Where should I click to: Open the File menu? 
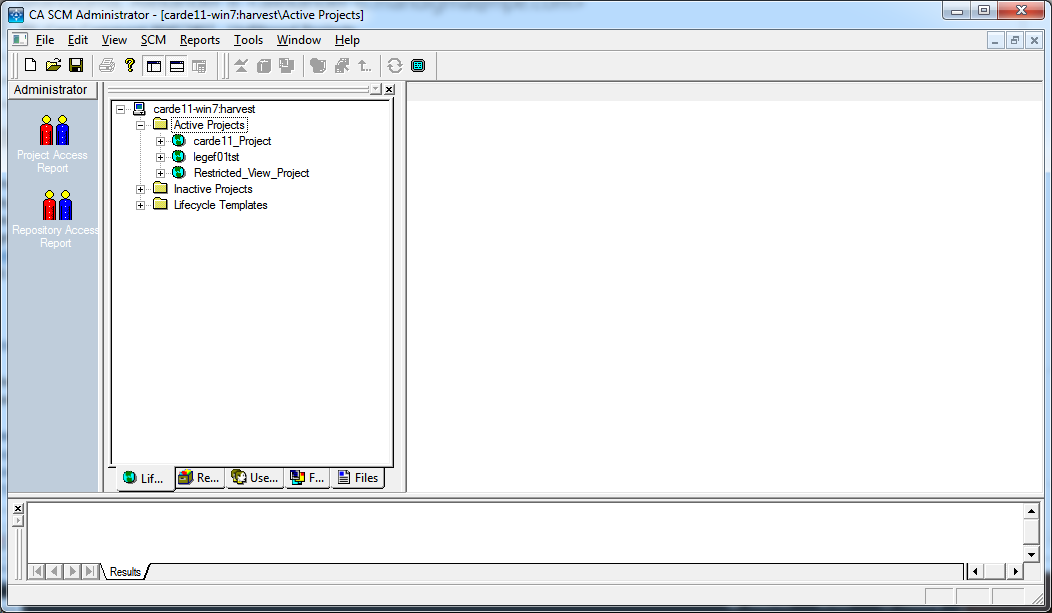45,40
